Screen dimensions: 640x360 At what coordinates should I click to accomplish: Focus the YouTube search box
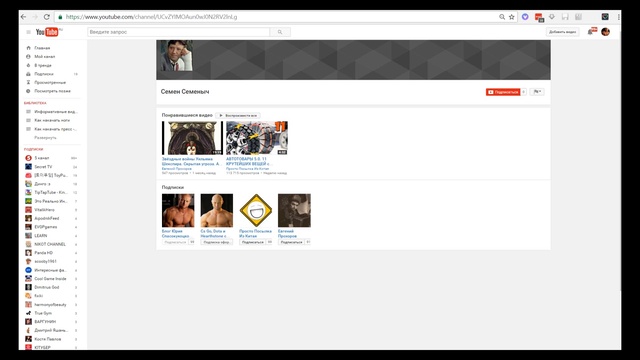[178, 32]
